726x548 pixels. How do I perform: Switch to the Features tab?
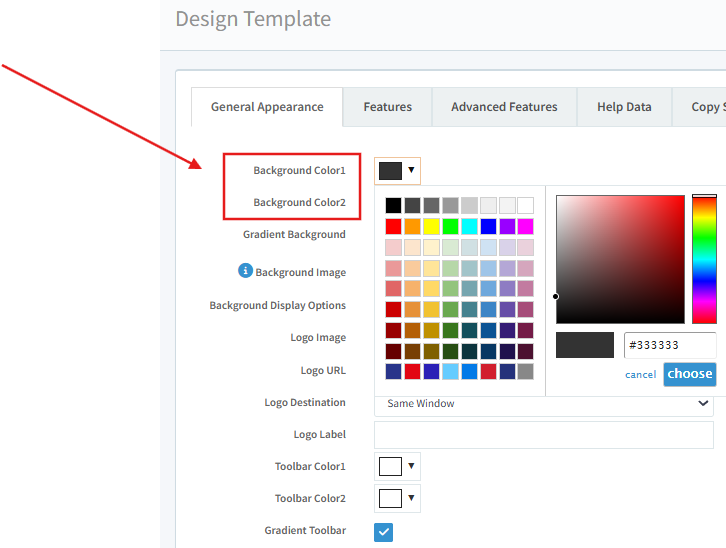387,107
